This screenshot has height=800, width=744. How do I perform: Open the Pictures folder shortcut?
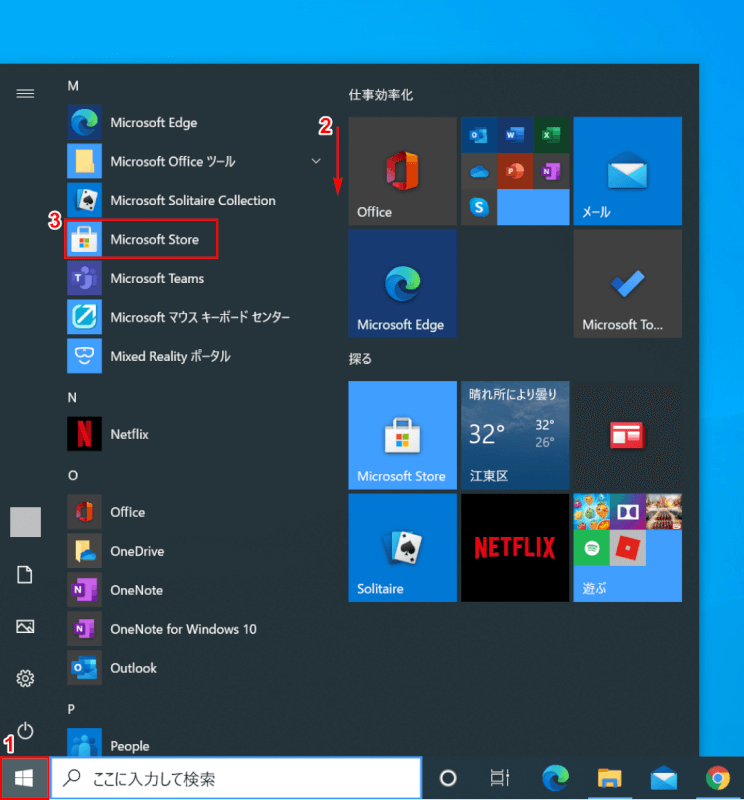pos(25,626)
